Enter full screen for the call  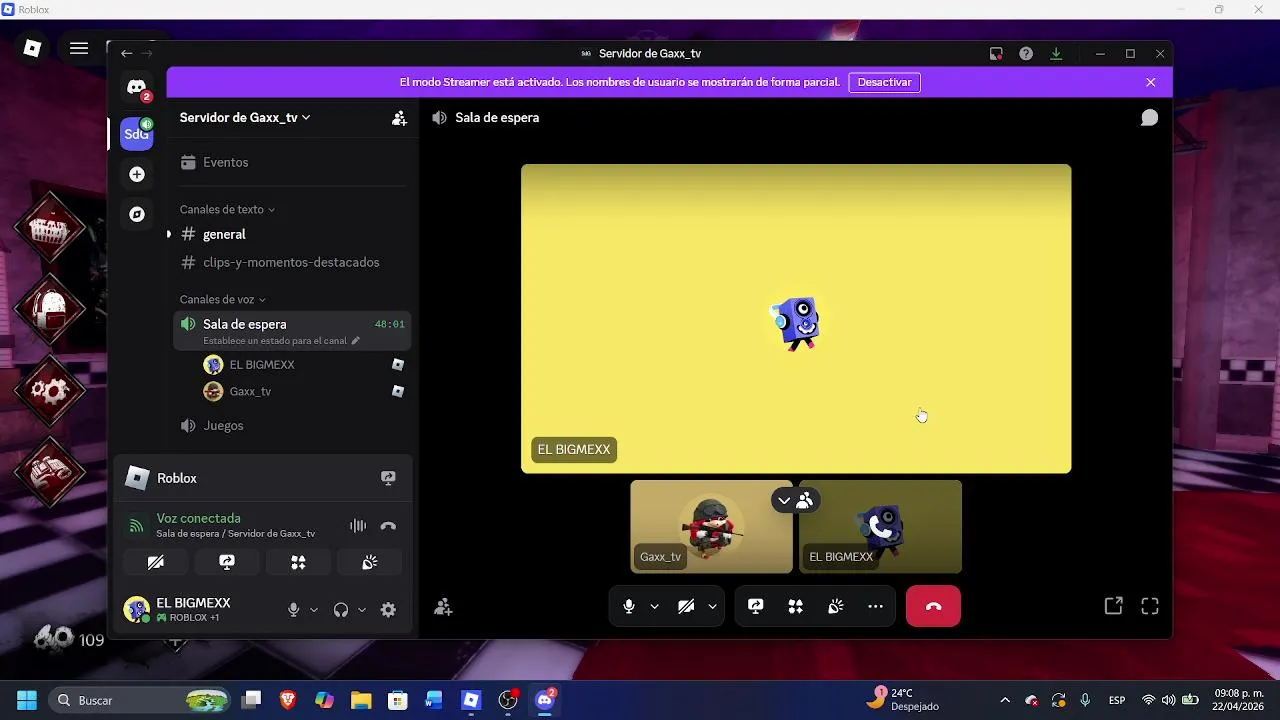click(x=1150, y=606)
